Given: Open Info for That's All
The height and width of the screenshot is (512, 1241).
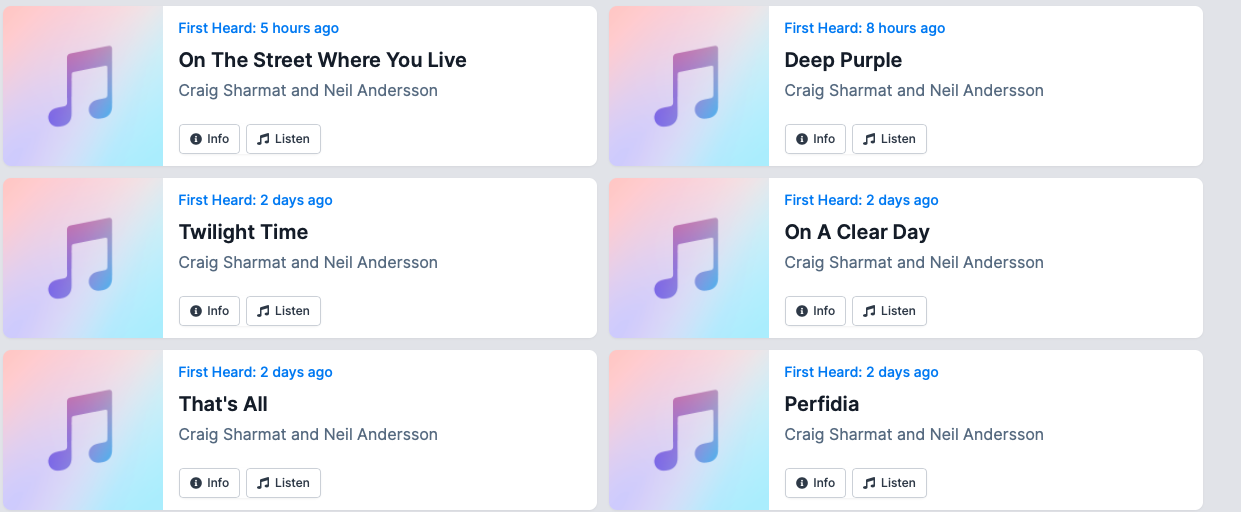Looking at the screenshot, I should [209, 483].
